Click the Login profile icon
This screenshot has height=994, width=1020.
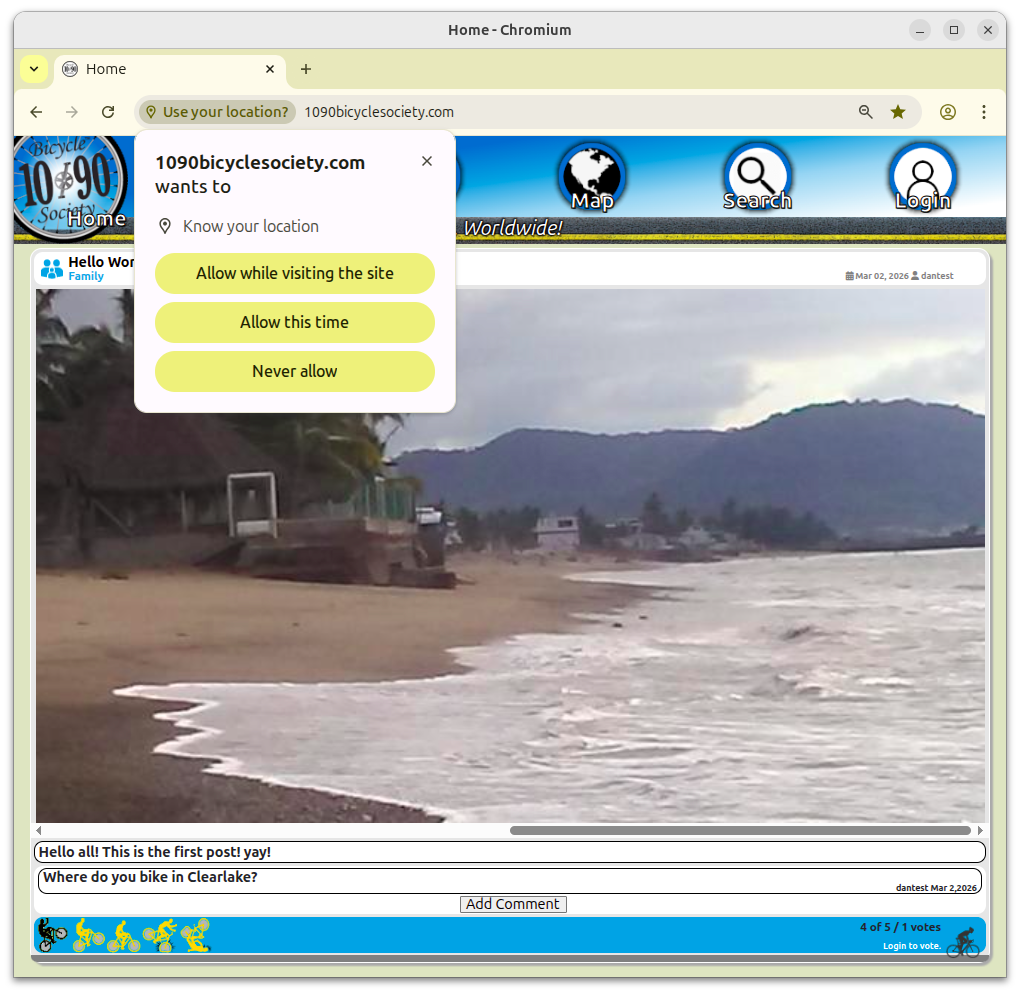tap(922, 176)
